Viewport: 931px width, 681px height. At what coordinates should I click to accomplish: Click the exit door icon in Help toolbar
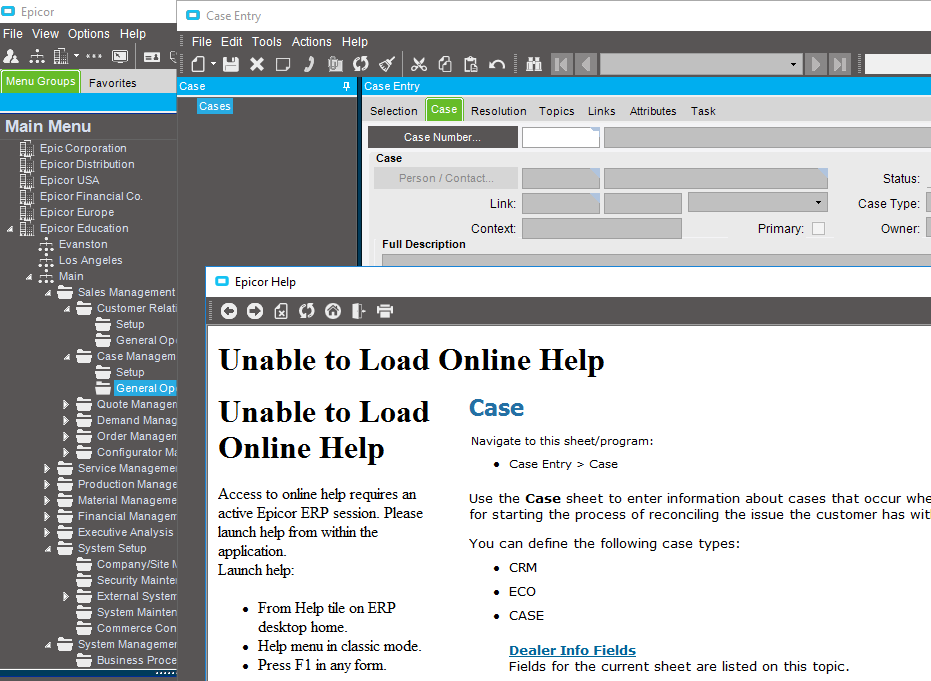[359, 311]
